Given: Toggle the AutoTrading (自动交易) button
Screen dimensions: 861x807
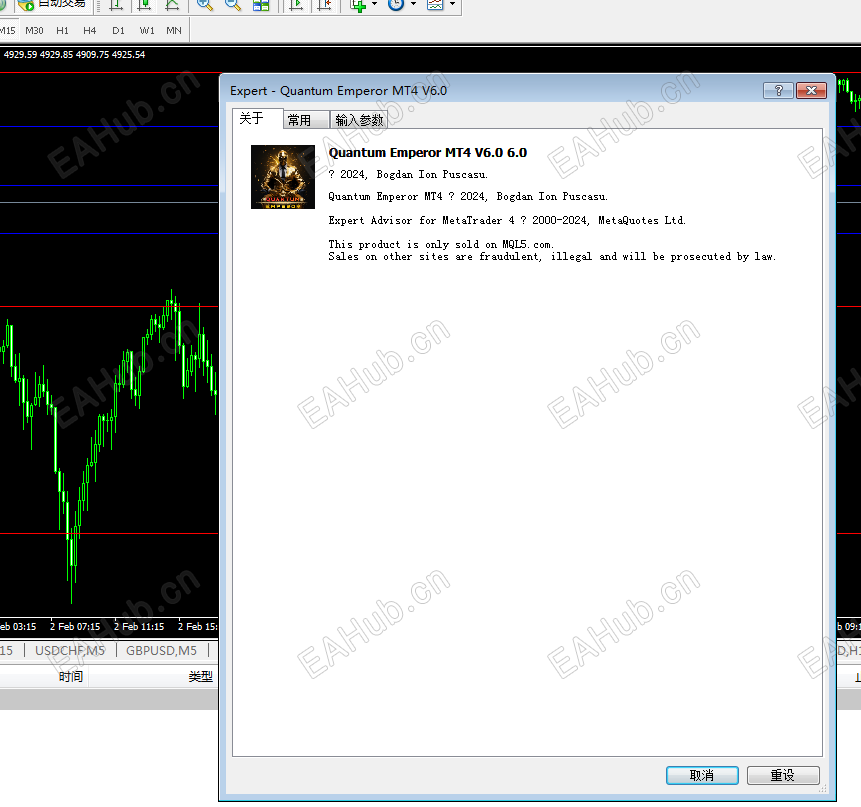Looking at the screenshot, I should [52, 4].
